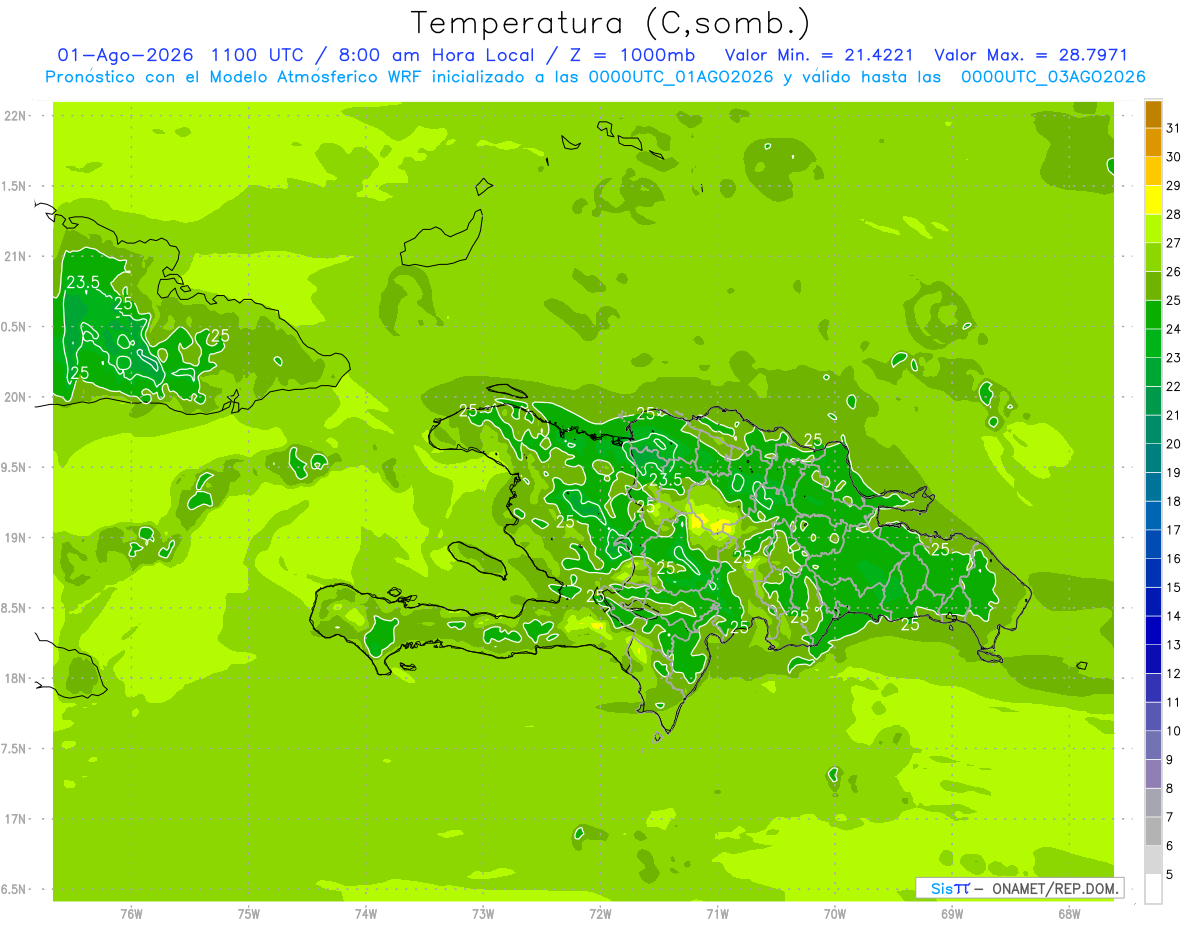Click the 74W longitude axis label
Viewport: 1200px width, 927px height.
click(x=366, y=913)
